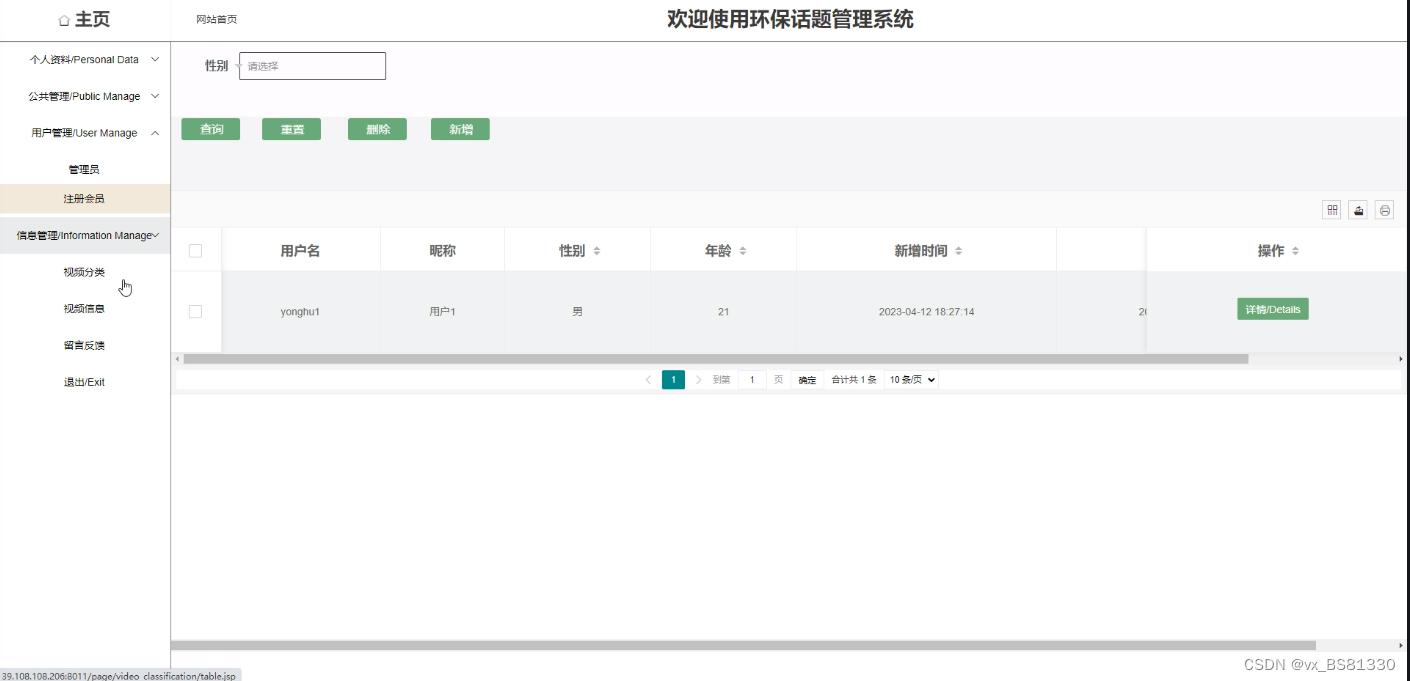
Task: Open 注册会员 submenu item
Action: (85, 199)
